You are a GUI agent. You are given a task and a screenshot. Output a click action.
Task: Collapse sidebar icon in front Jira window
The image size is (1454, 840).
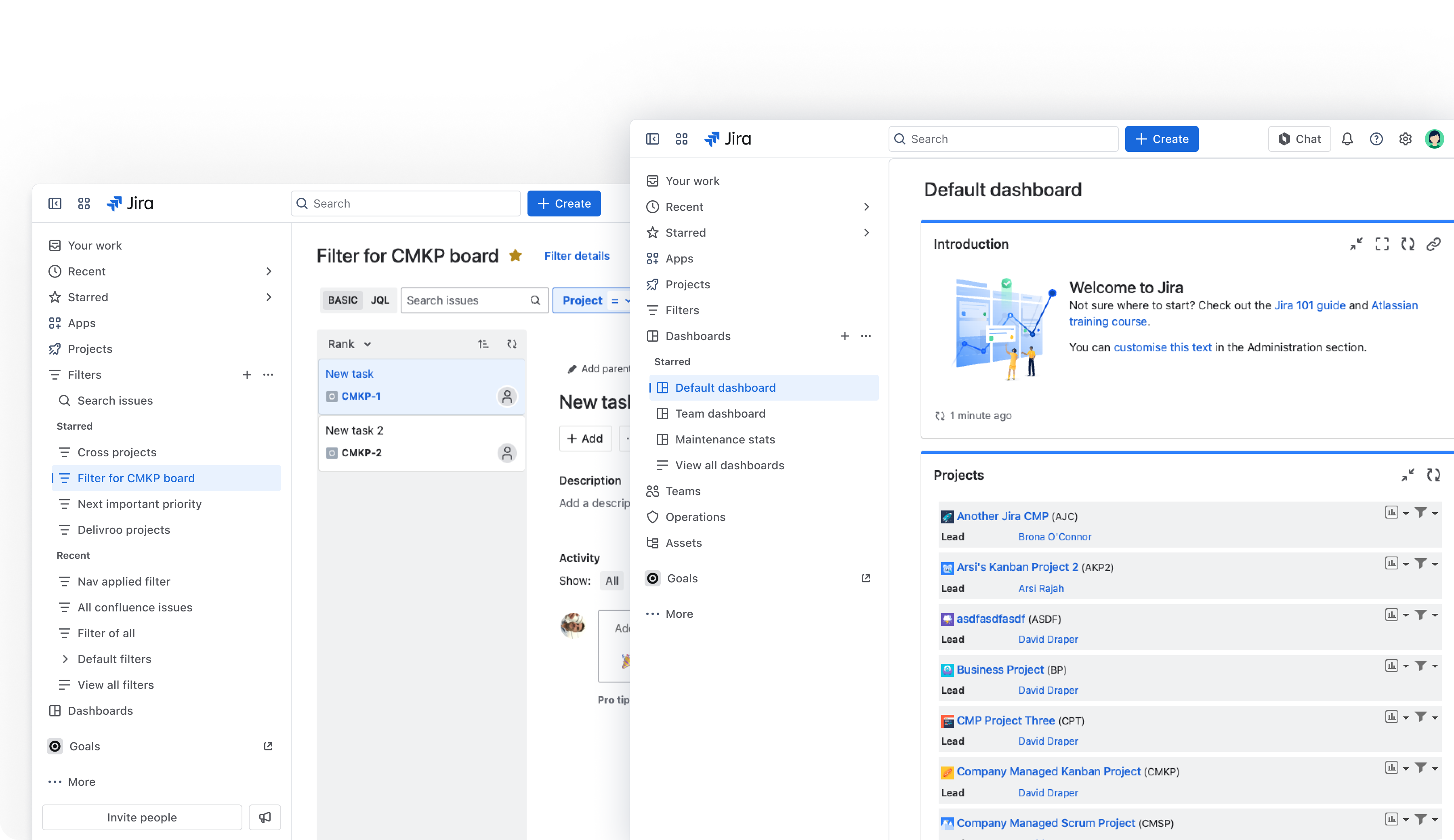pyautogui.click(x=653, y=139)
